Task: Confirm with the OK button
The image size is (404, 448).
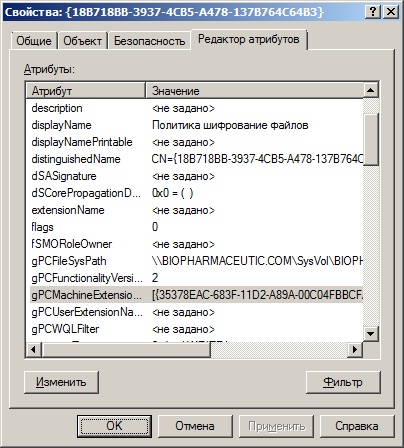Action: pyautogui.click(x=114, y=426)
